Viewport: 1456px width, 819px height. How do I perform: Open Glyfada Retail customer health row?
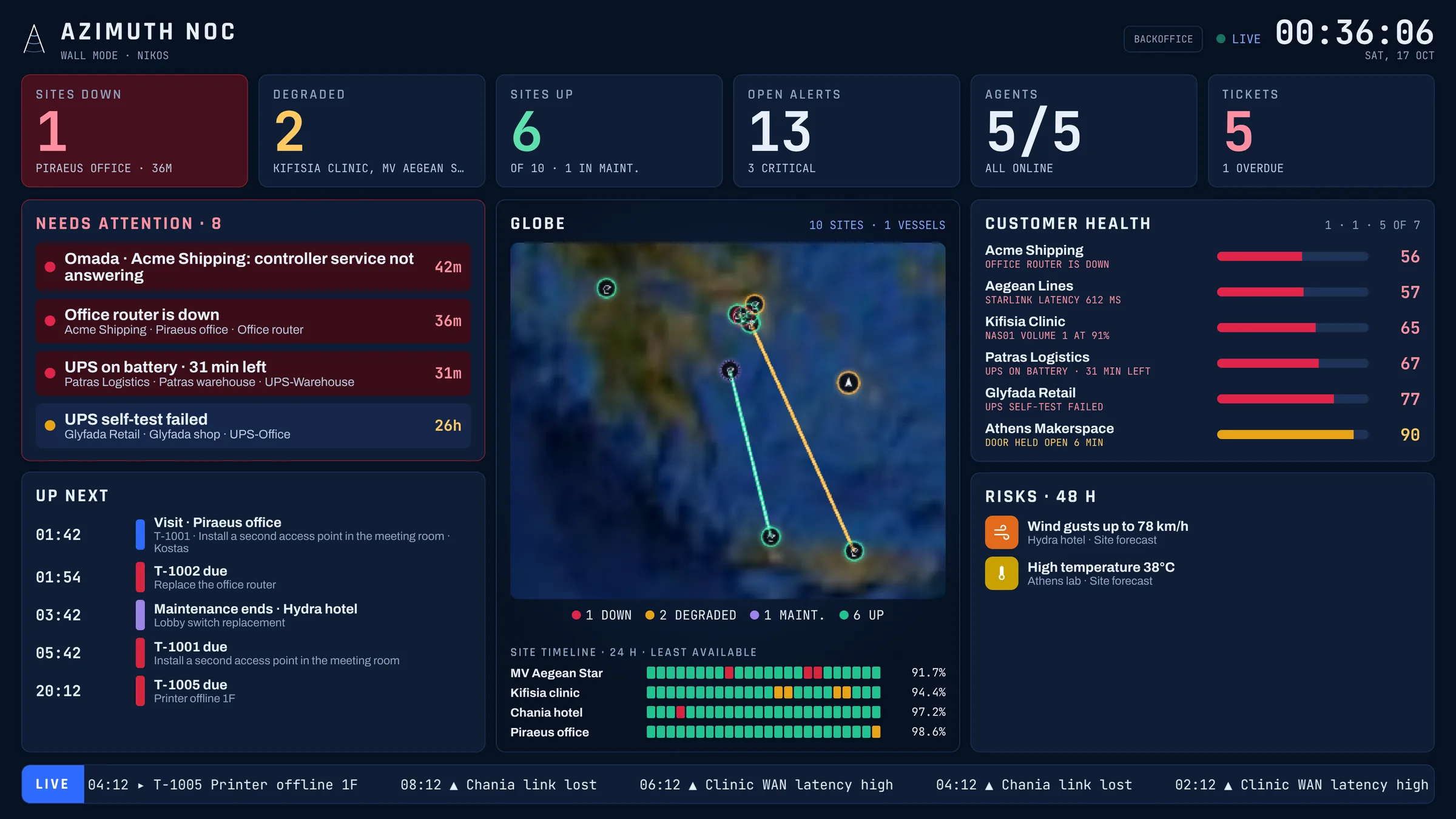[1202, 399]
